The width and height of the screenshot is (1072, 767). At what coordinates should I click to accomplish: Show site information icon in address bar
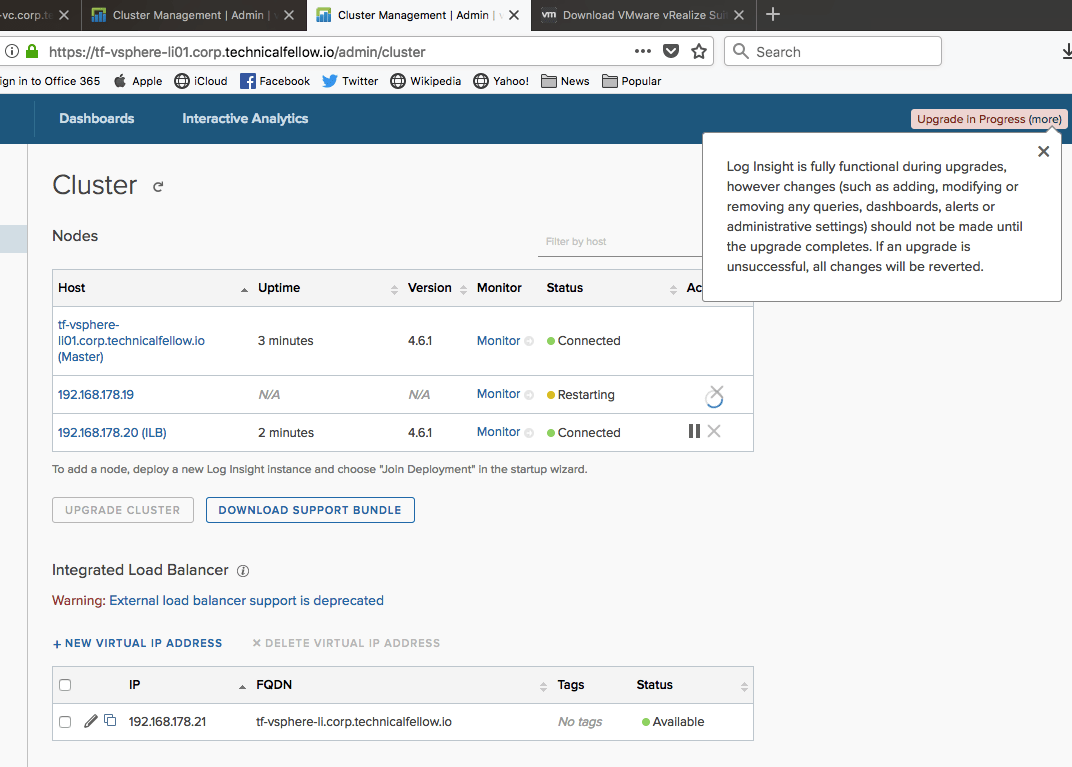[x=12, y=51]
